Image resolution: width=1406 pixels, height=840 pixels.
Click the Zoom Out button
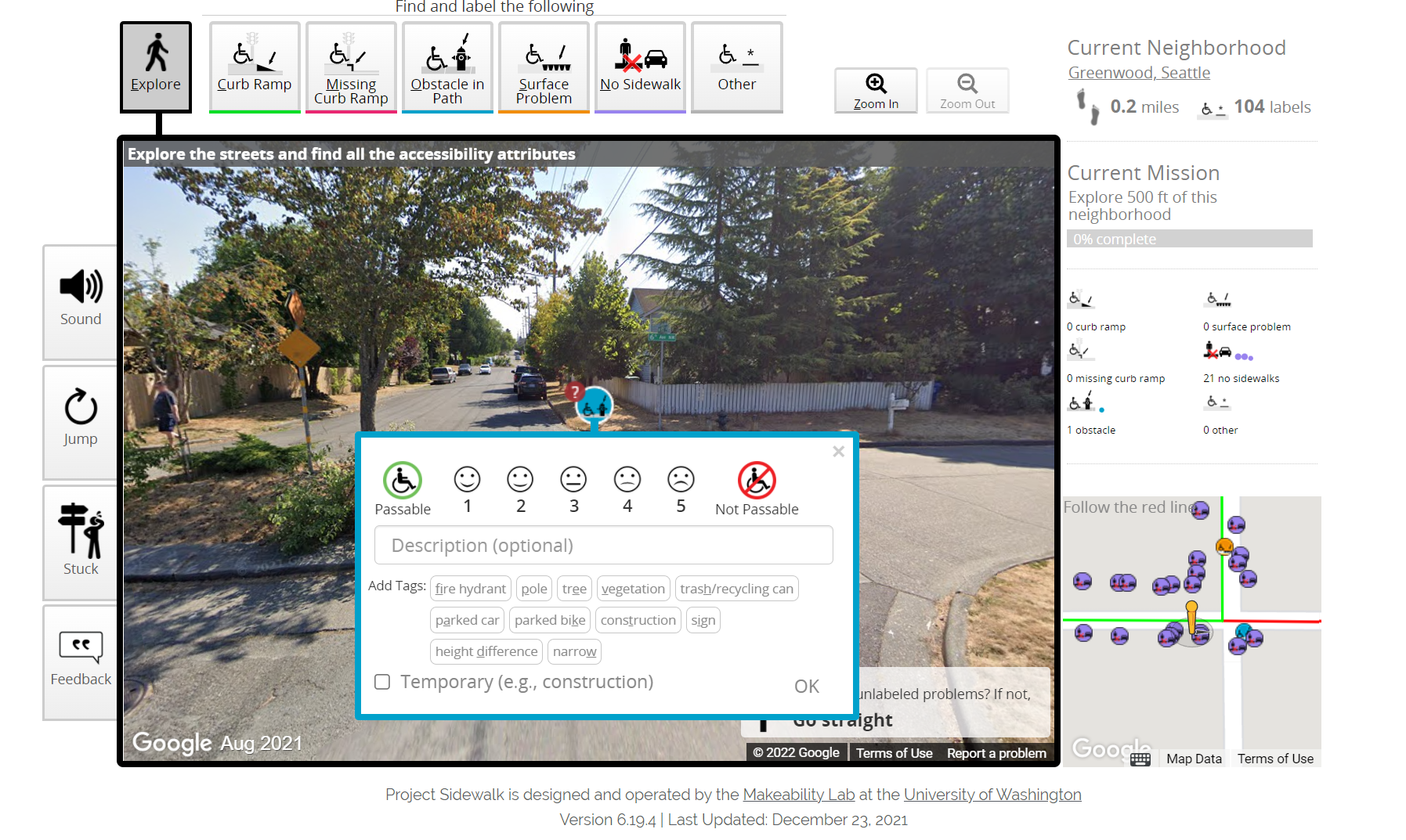pyautogui.click(x=967, y=91)
